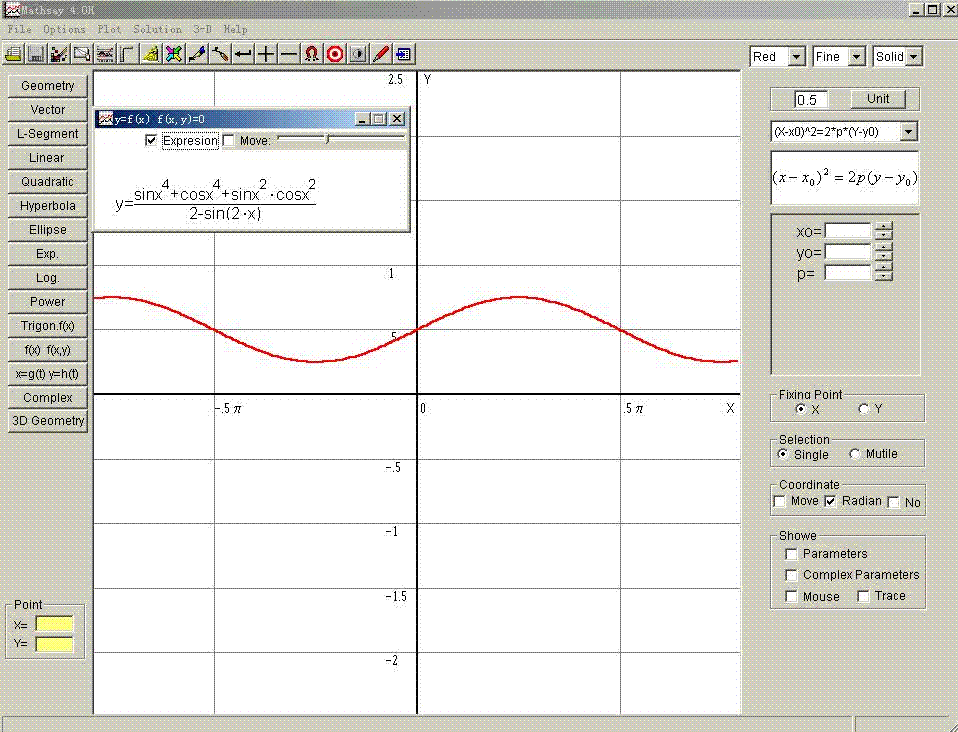Click the graph curves toolbar icon

pyautogui.click(x=105, y=54)
